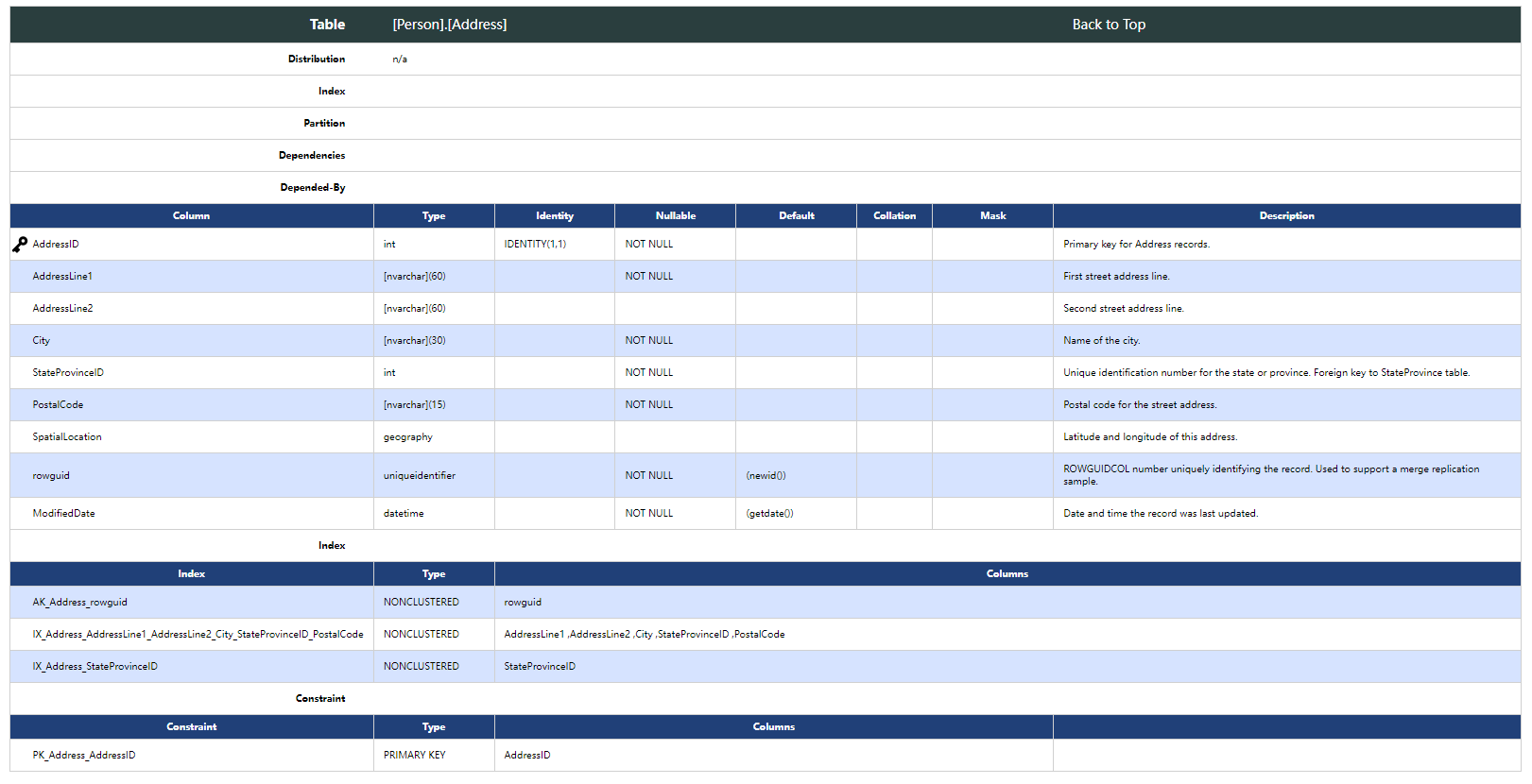Click the (getdate()) default value
1532x784 pixels.
769,514
